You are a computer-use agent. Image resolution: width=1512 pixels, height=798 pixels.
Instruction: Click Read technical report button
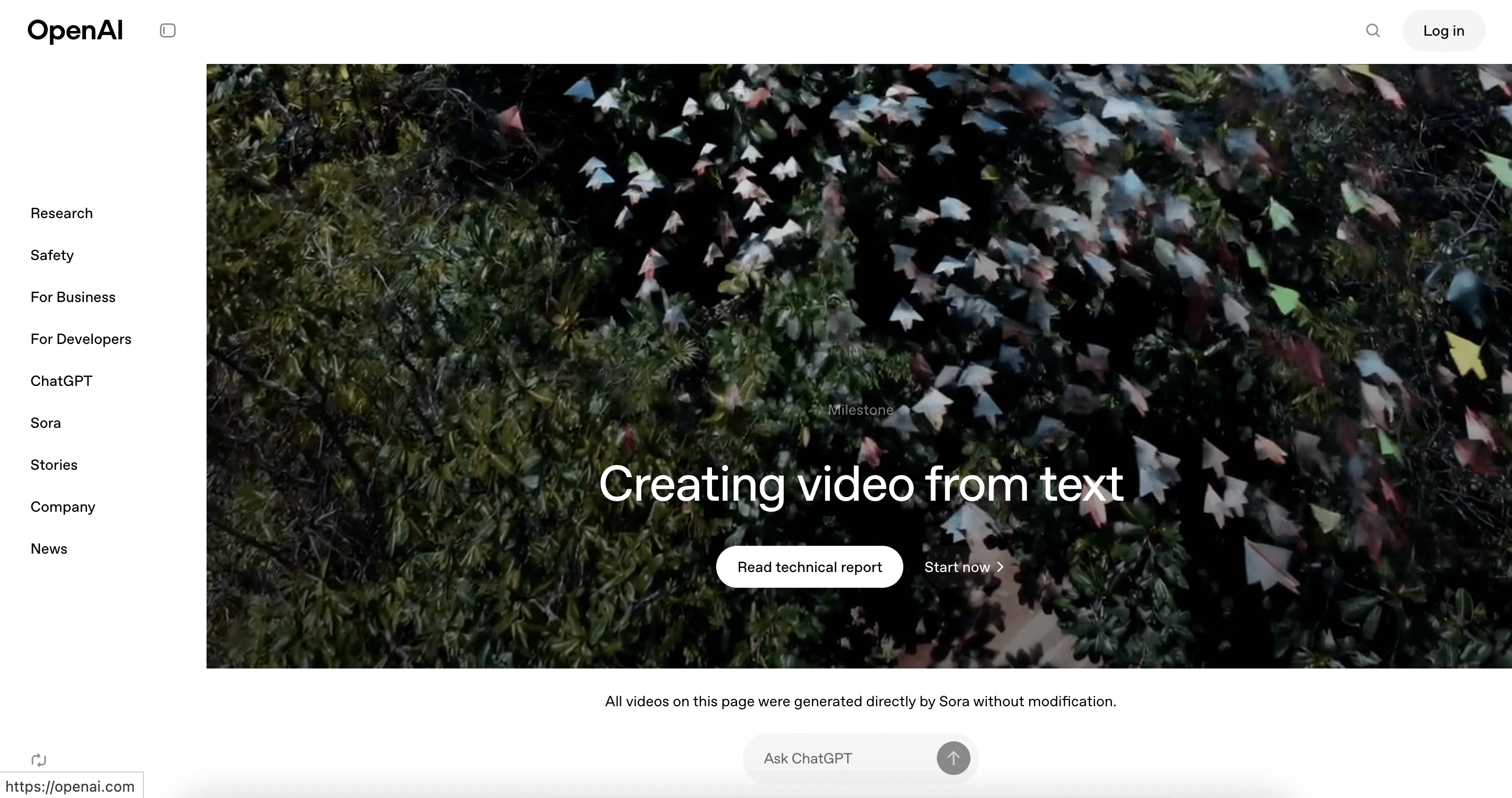[809, 567]
